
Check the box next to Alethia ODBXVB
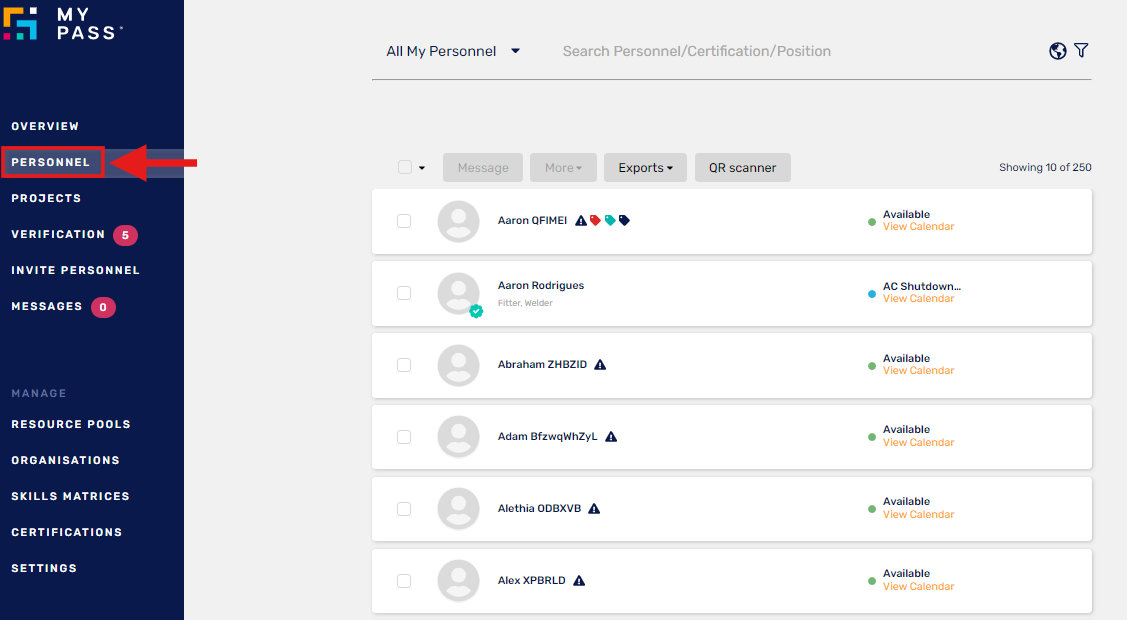(x=404, y=509)
